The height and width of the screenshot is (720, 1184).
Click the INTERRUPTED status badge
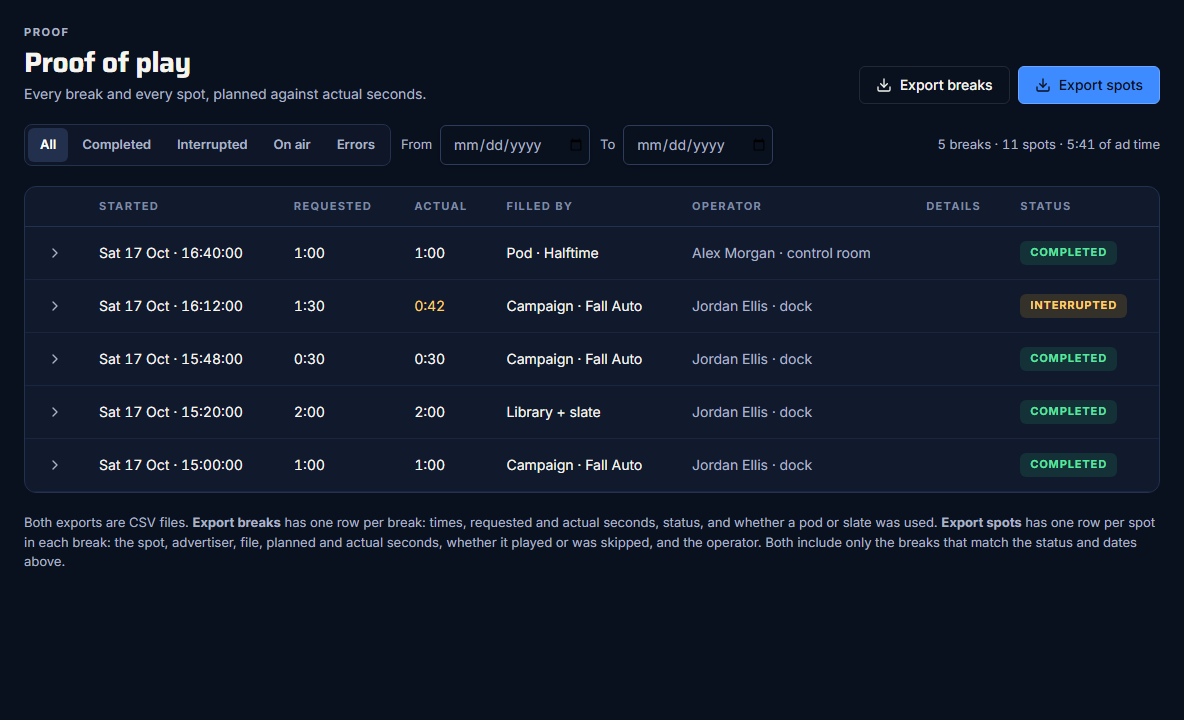click(x=1073, y=306)
